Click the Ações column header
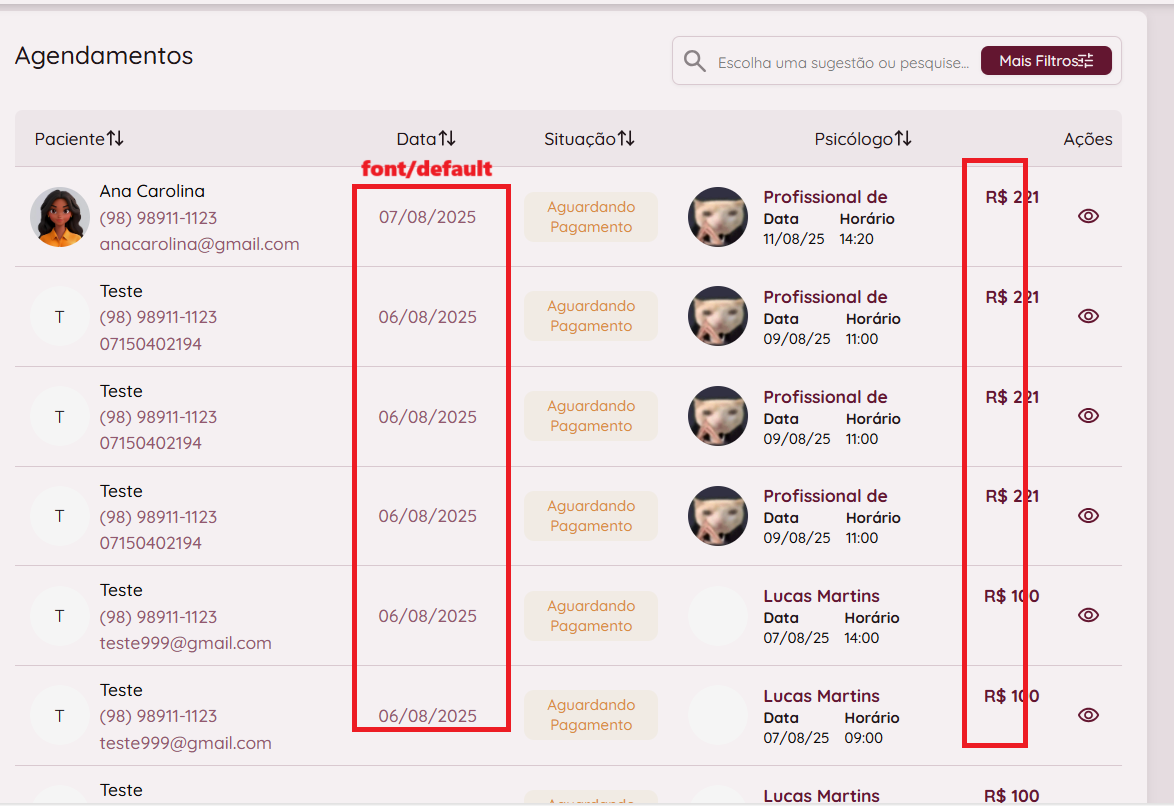Viewport: 1174px width, 806px height. tap(1088, 139)
